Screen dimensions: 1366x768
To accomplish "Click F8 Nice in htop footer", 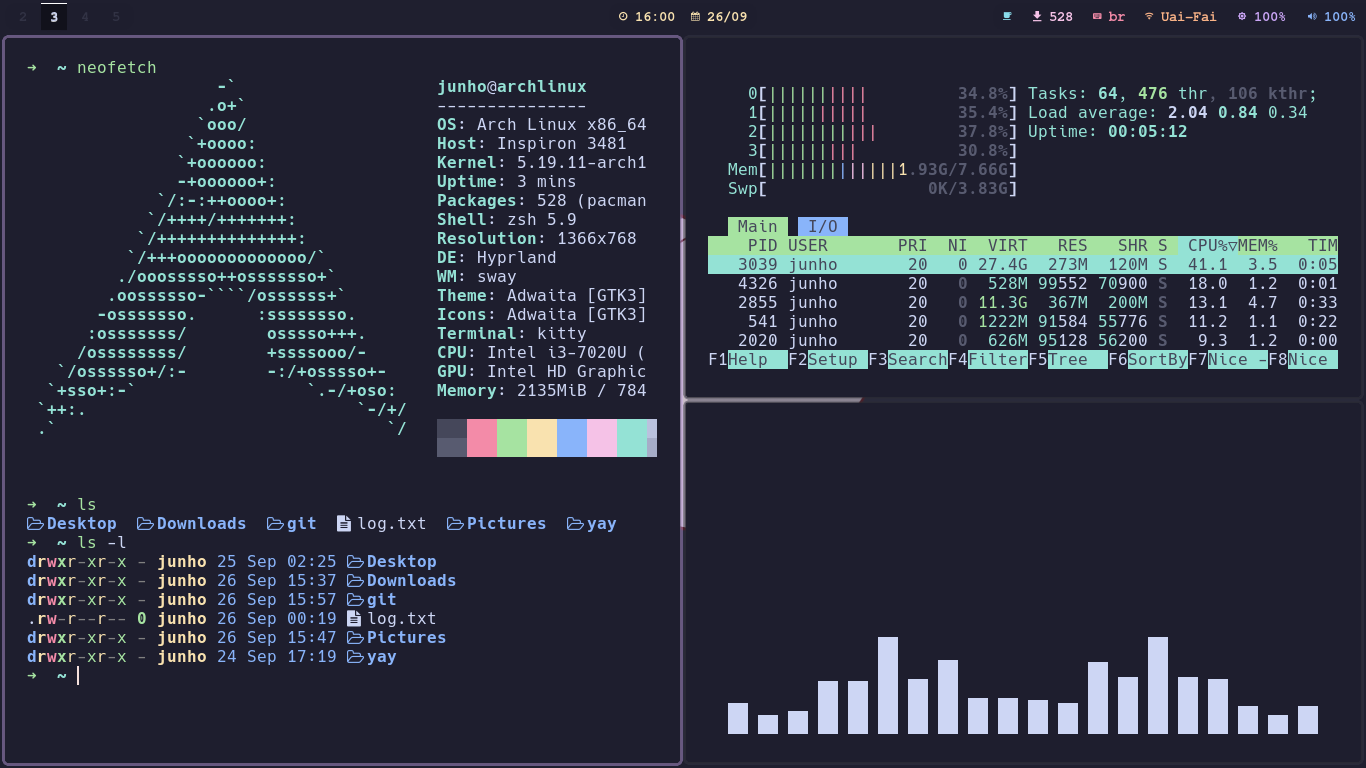I will coord(1303,359).
